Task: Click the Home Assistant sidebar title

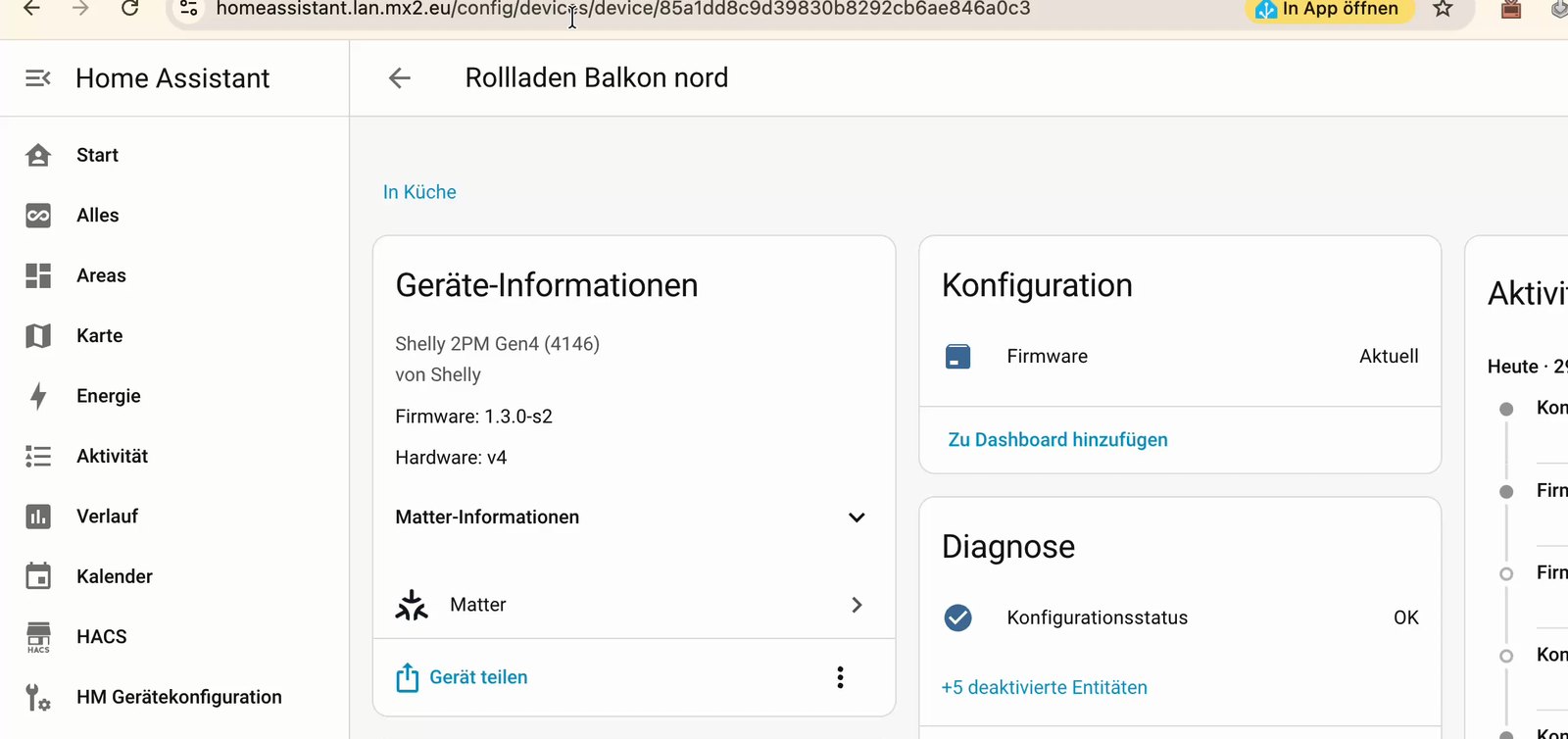Action: 172,78
